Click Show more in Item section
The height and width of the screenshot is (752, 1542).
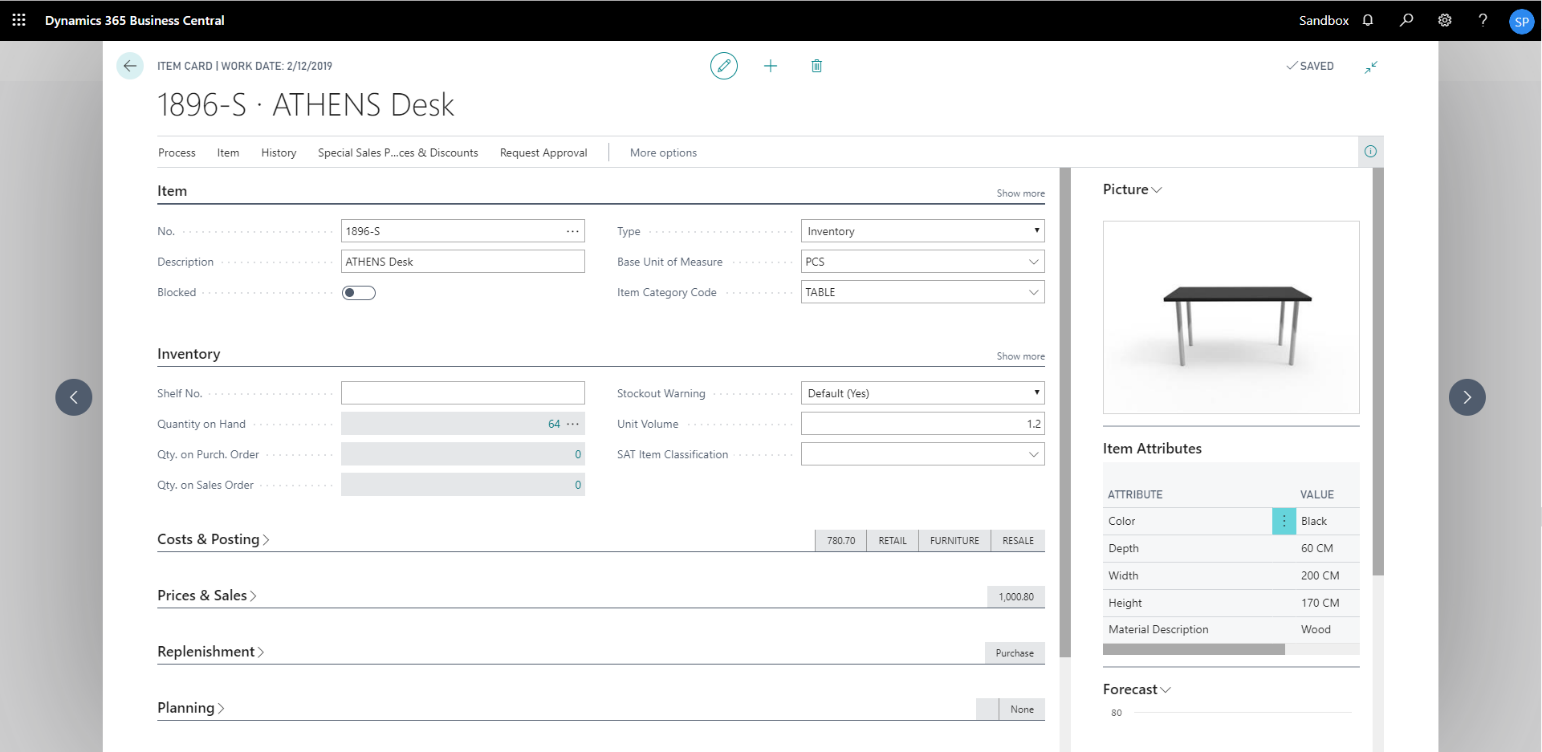click(x=1020, y=193)
